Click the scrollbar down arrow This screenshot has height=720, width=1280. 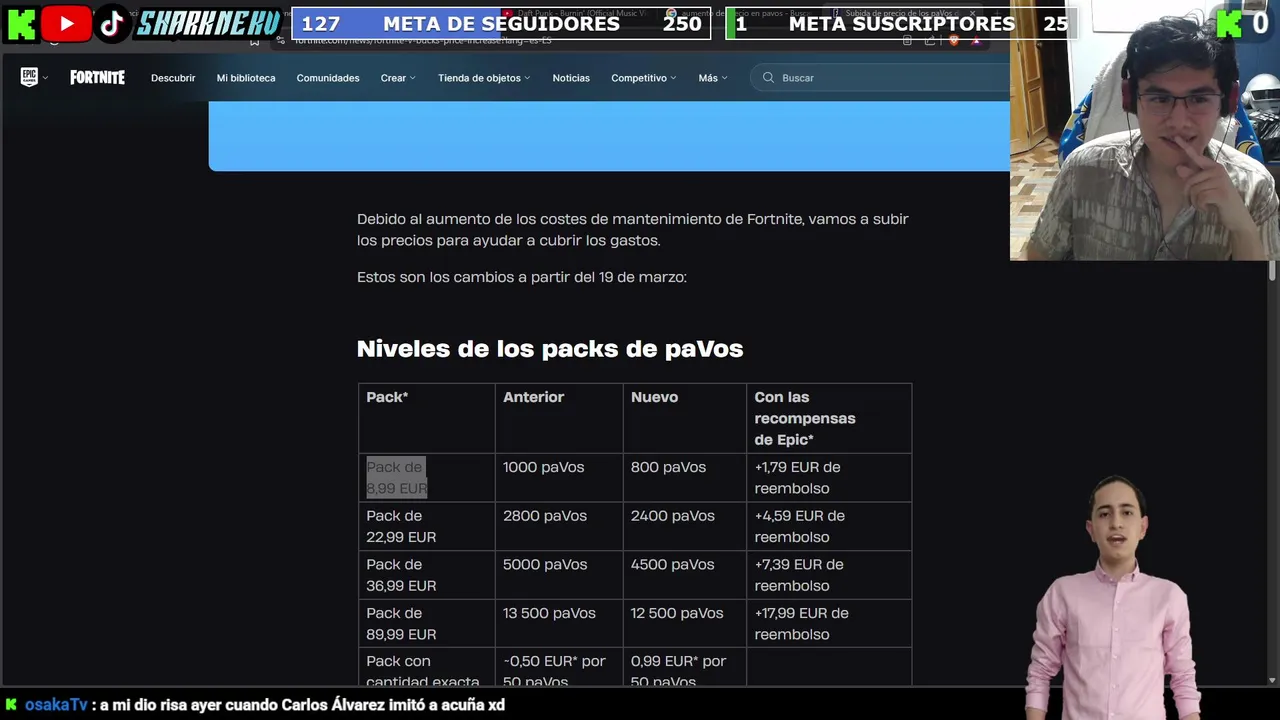[1272, 680]
